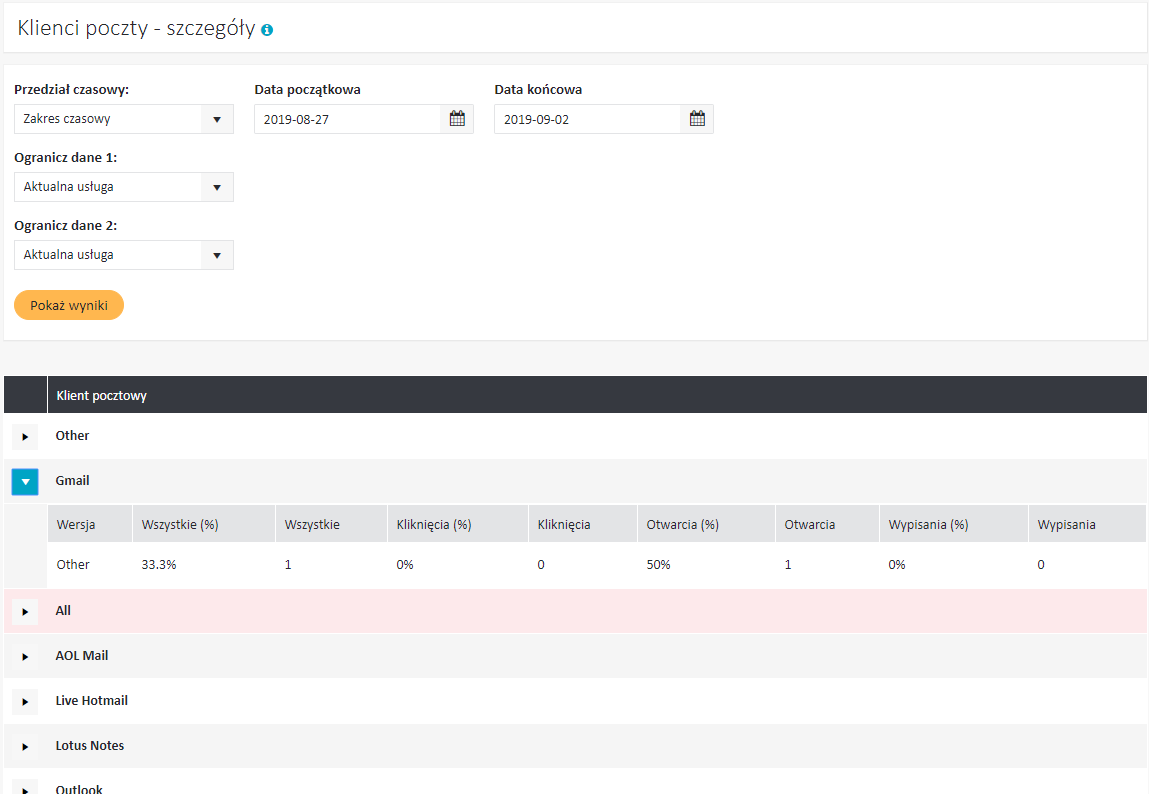Expand the Live Hotmail row
The width and height of the screenshot is (1149, 794).
point(25,702)
